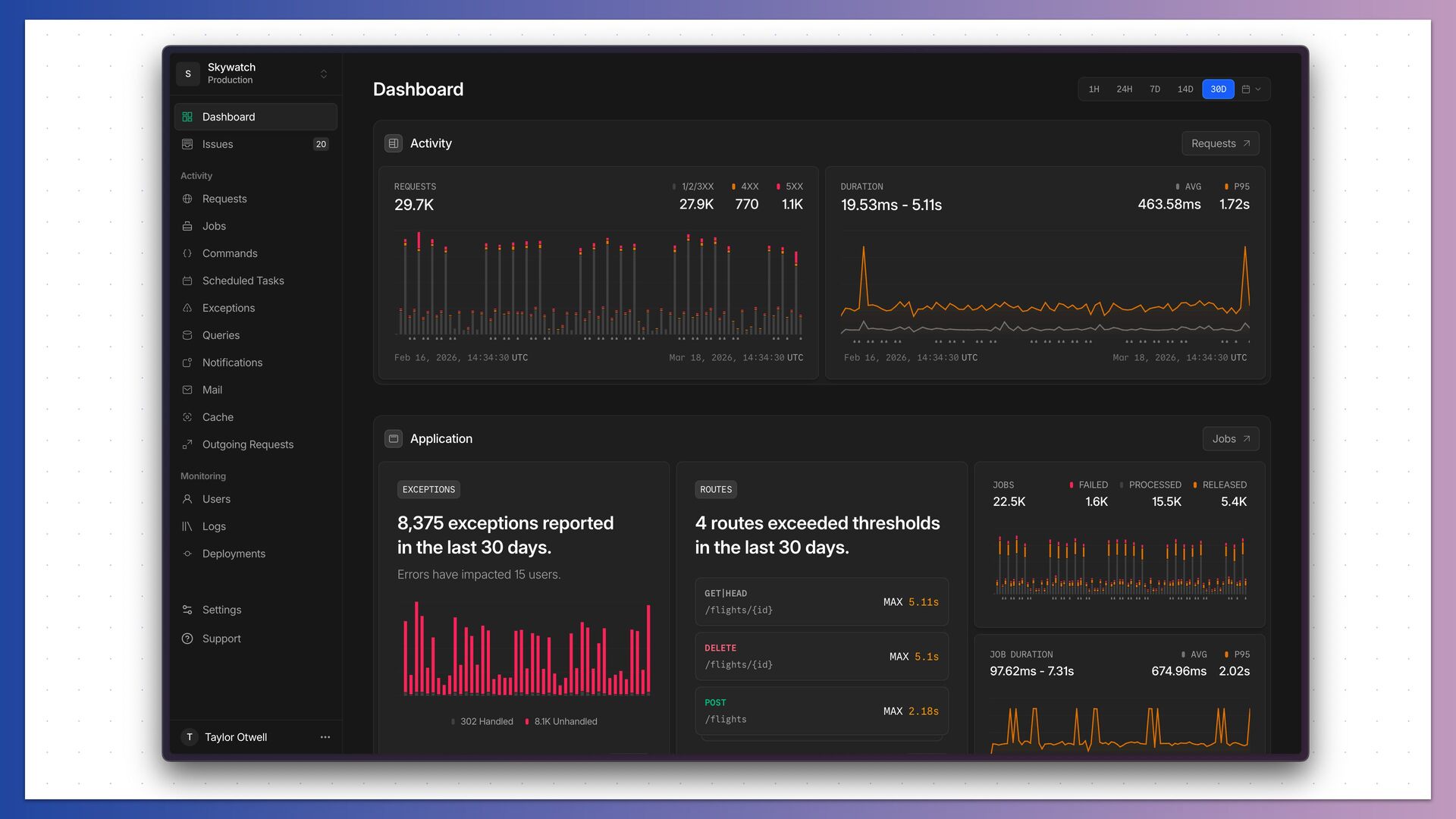Select the GET|HEAD /flights/{id} route row
Image resolution: width=1456 pixels, height=819 pixels.
[x=821, y=602]
